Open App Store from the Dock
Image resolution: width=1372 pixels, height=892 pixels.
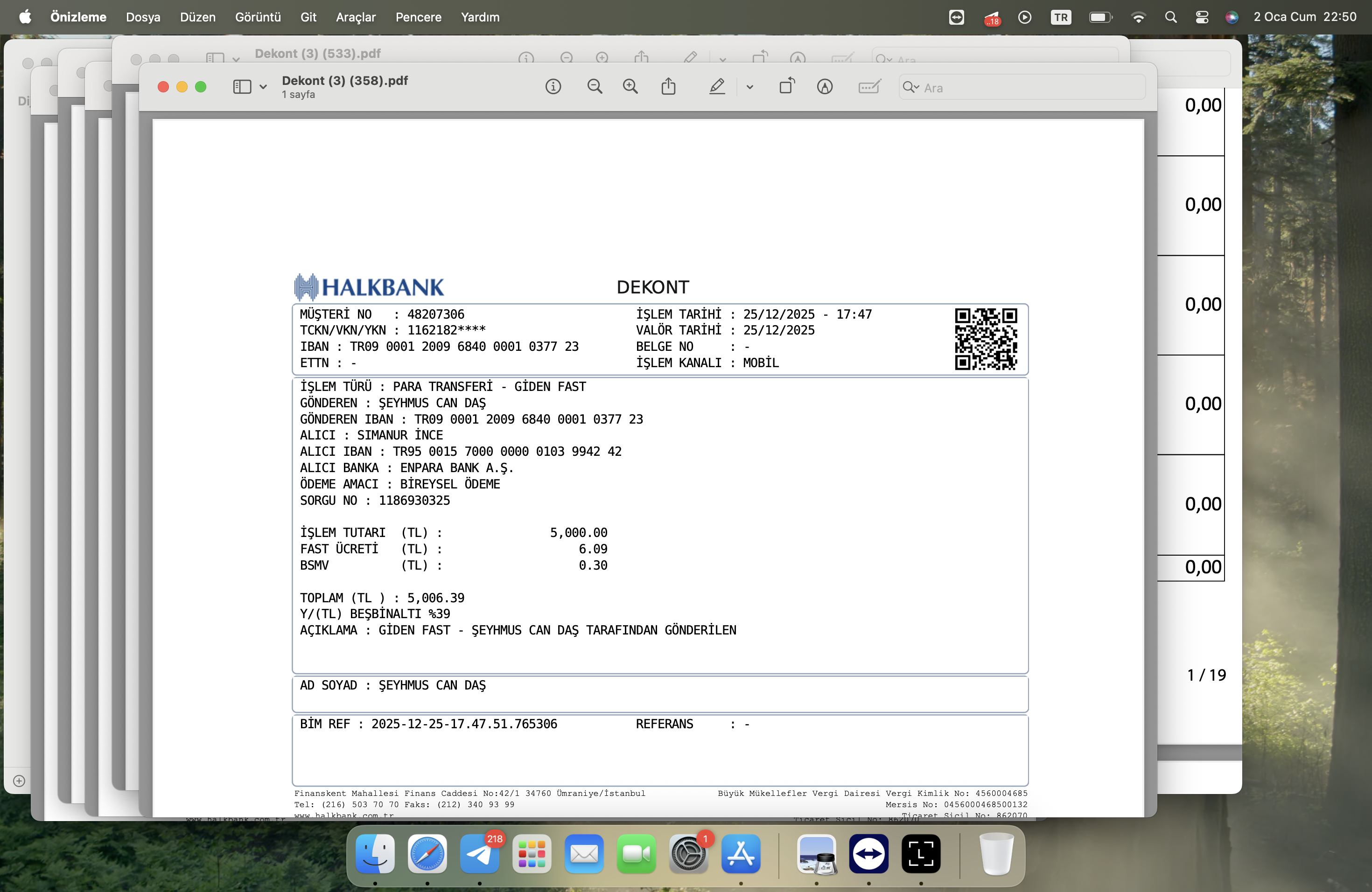[741, 853]
